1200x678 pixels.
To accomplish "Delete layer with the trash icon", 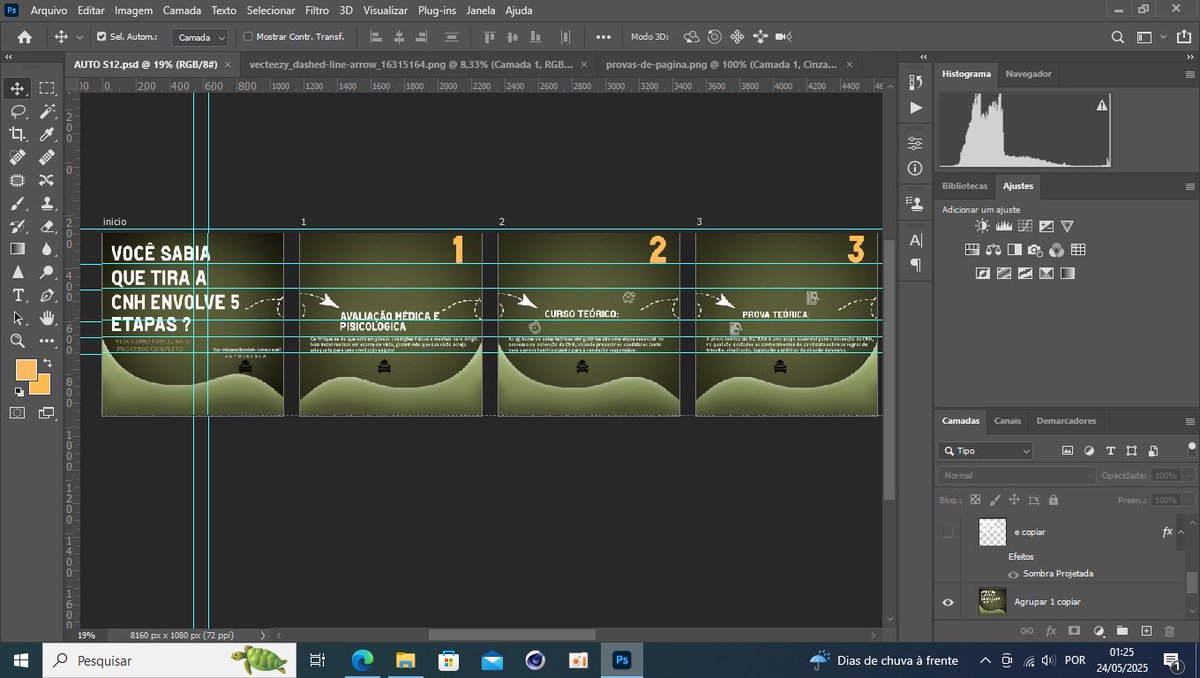I will point(1169,631).
